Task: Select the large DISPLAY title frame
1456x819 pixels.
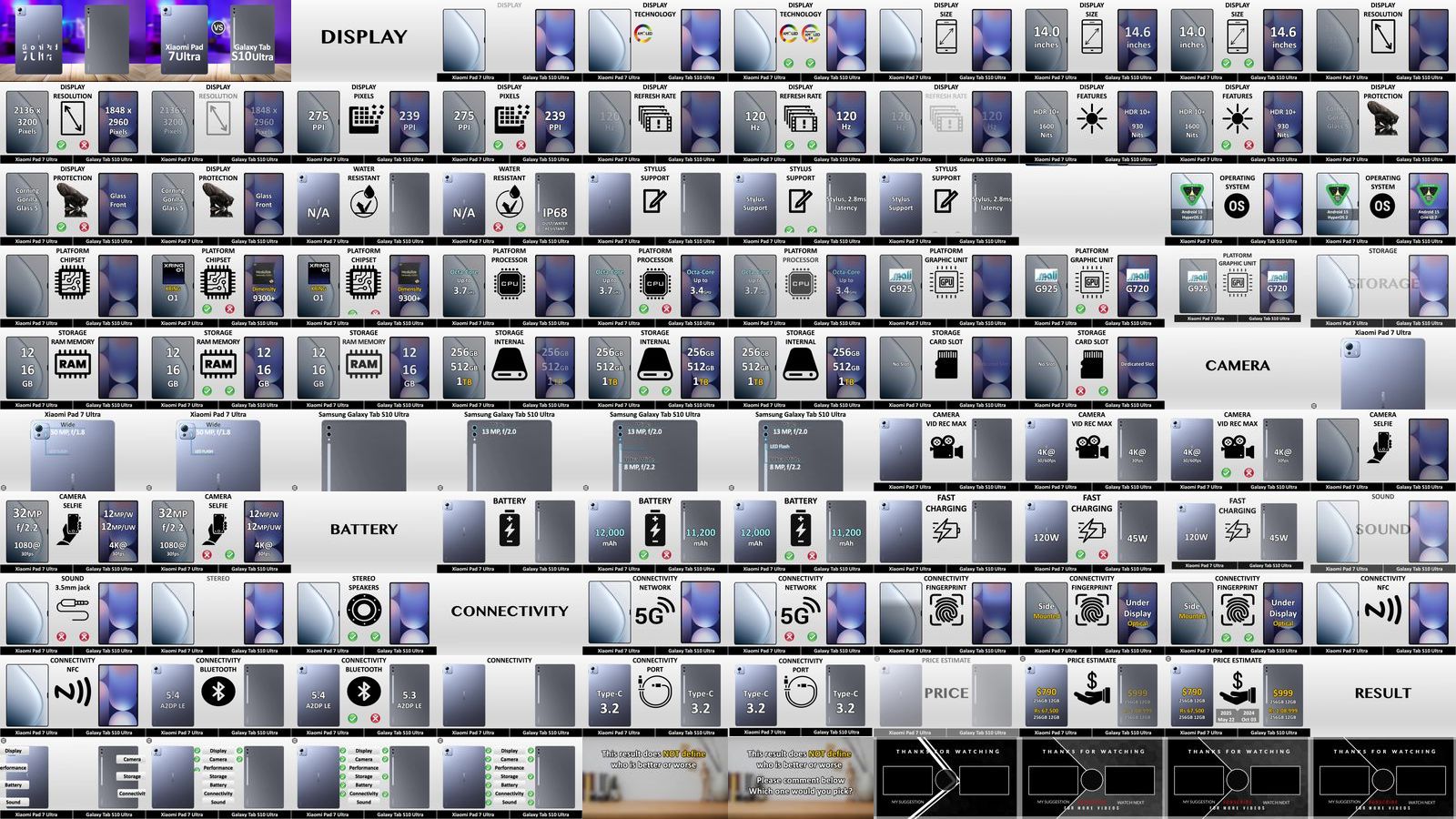Action: (x=364, y=37)
